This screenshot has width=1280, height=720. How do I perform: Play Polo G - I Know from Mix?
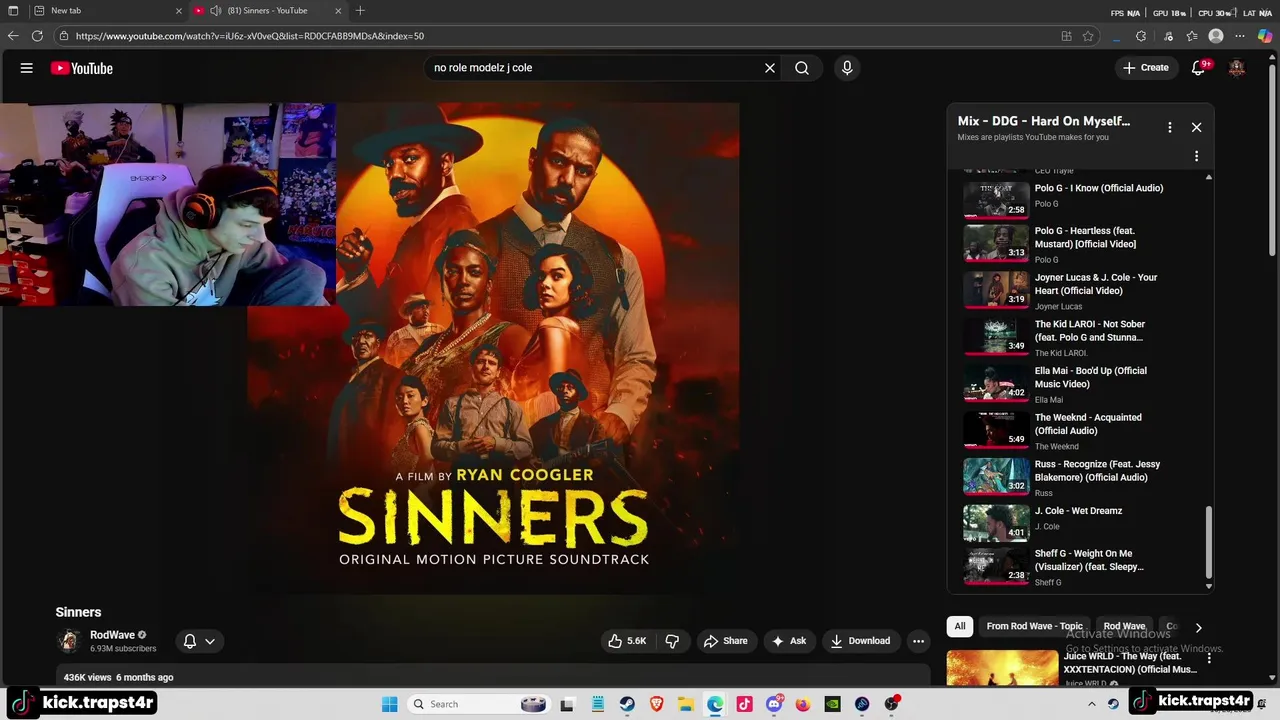point(1065,196)
